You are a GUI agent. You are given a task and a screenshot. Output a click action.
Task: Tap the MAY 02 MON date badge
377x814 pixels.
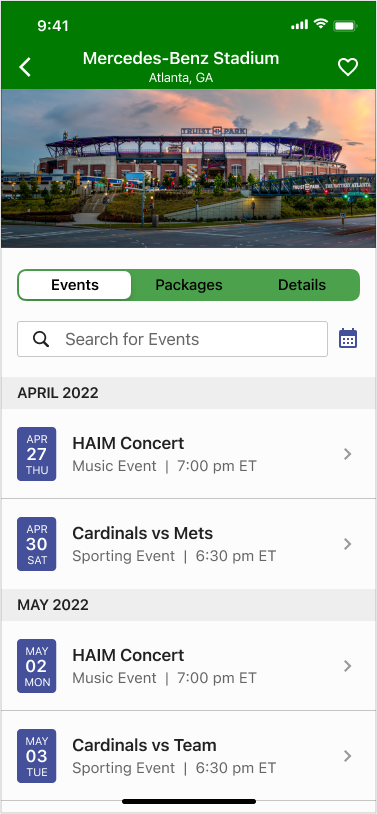point(36,666)
